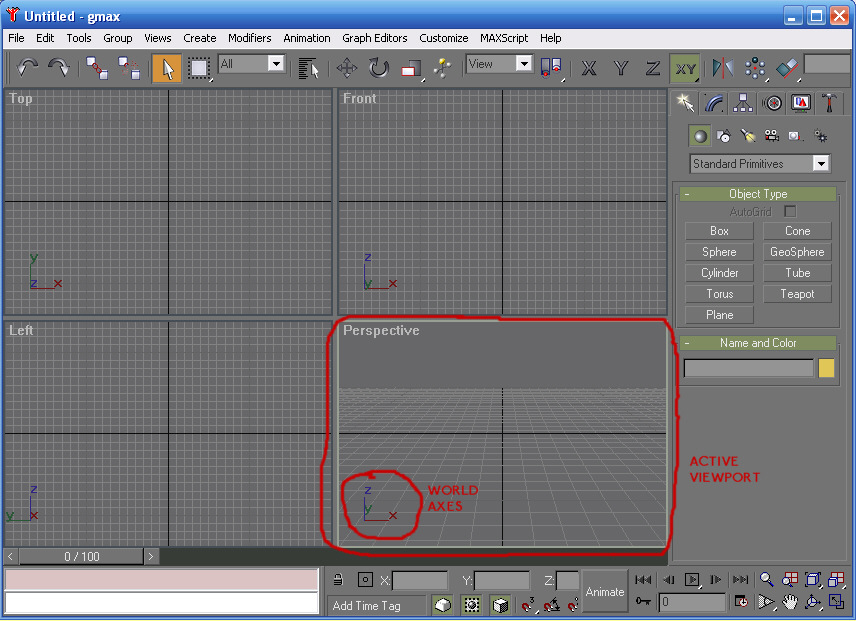Open Select by Name list icon
Screen dimensions: 856x621
[x=308, y=68]
